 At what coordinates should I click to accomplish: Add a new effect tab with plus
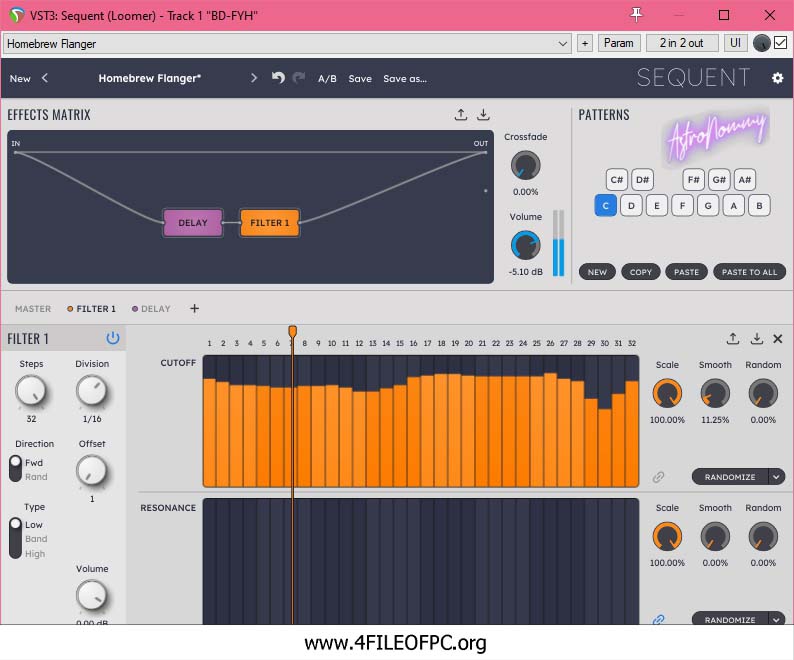pyautogui.click(x=195, y=309)
